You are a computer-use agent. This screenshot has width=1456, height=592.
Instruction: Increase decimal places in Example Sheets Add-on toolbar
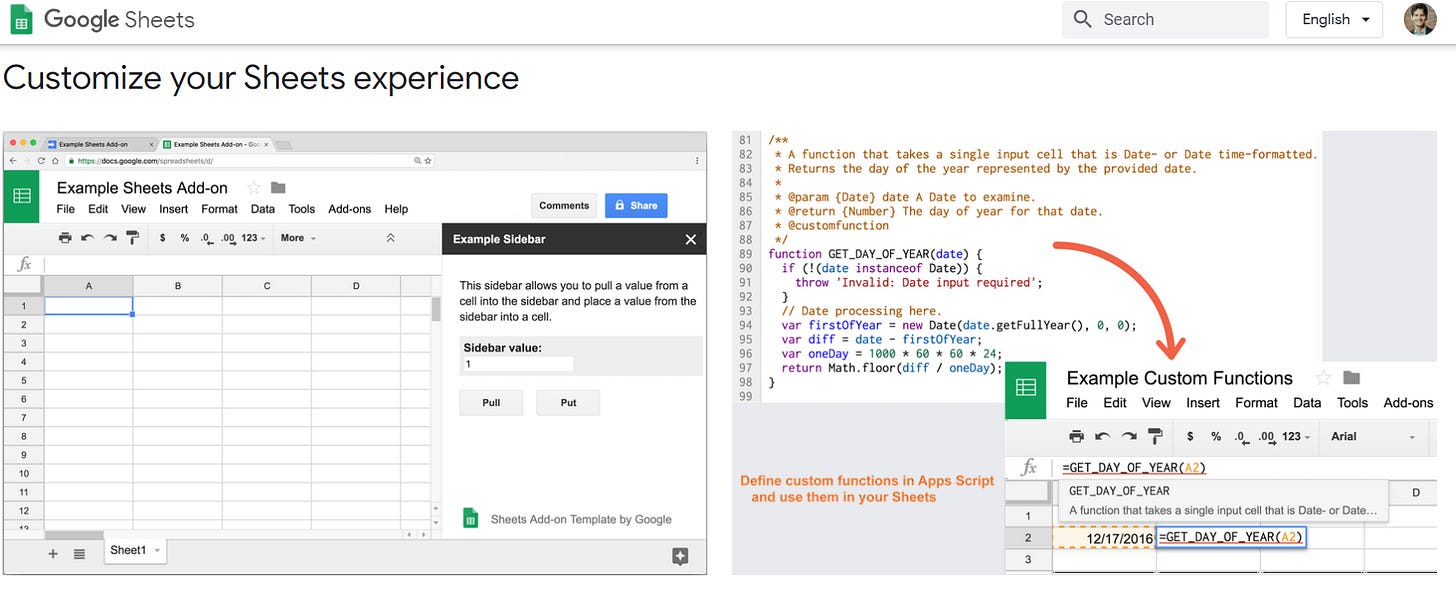[228, 238]
